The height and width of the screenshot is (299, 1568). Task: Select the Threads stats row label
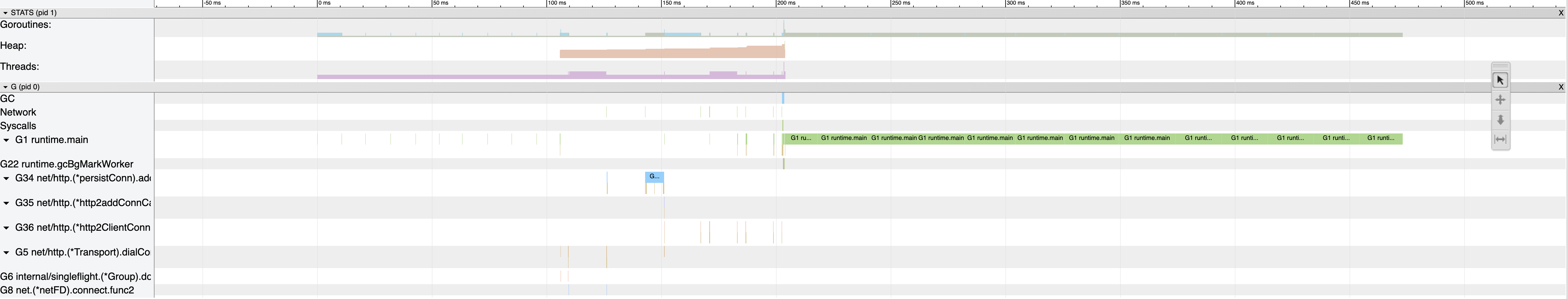(19, 66)
